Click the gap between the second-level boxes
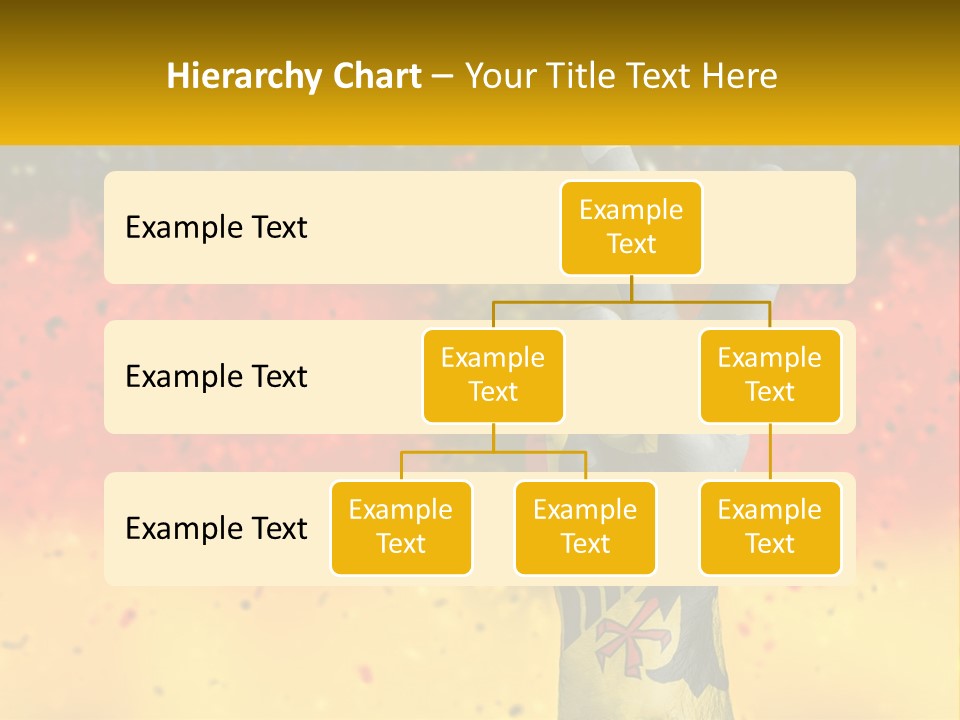Viewport: 960px width, 720px height. click(631, 376)
